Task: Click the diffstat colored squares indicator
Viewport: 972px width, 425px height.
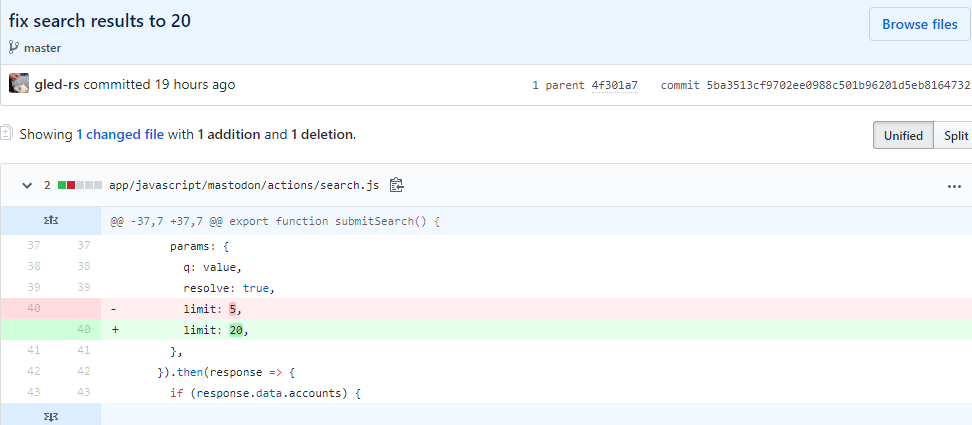Action: (80, 185)
